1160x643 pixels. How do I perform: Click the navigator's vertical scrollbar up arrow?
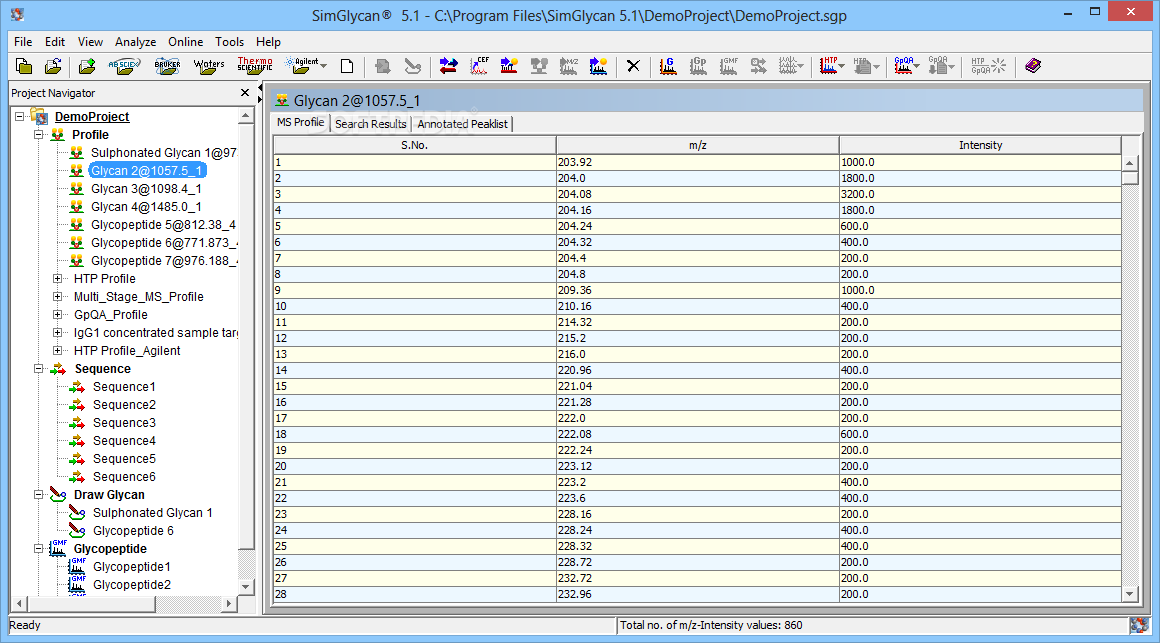246,116
